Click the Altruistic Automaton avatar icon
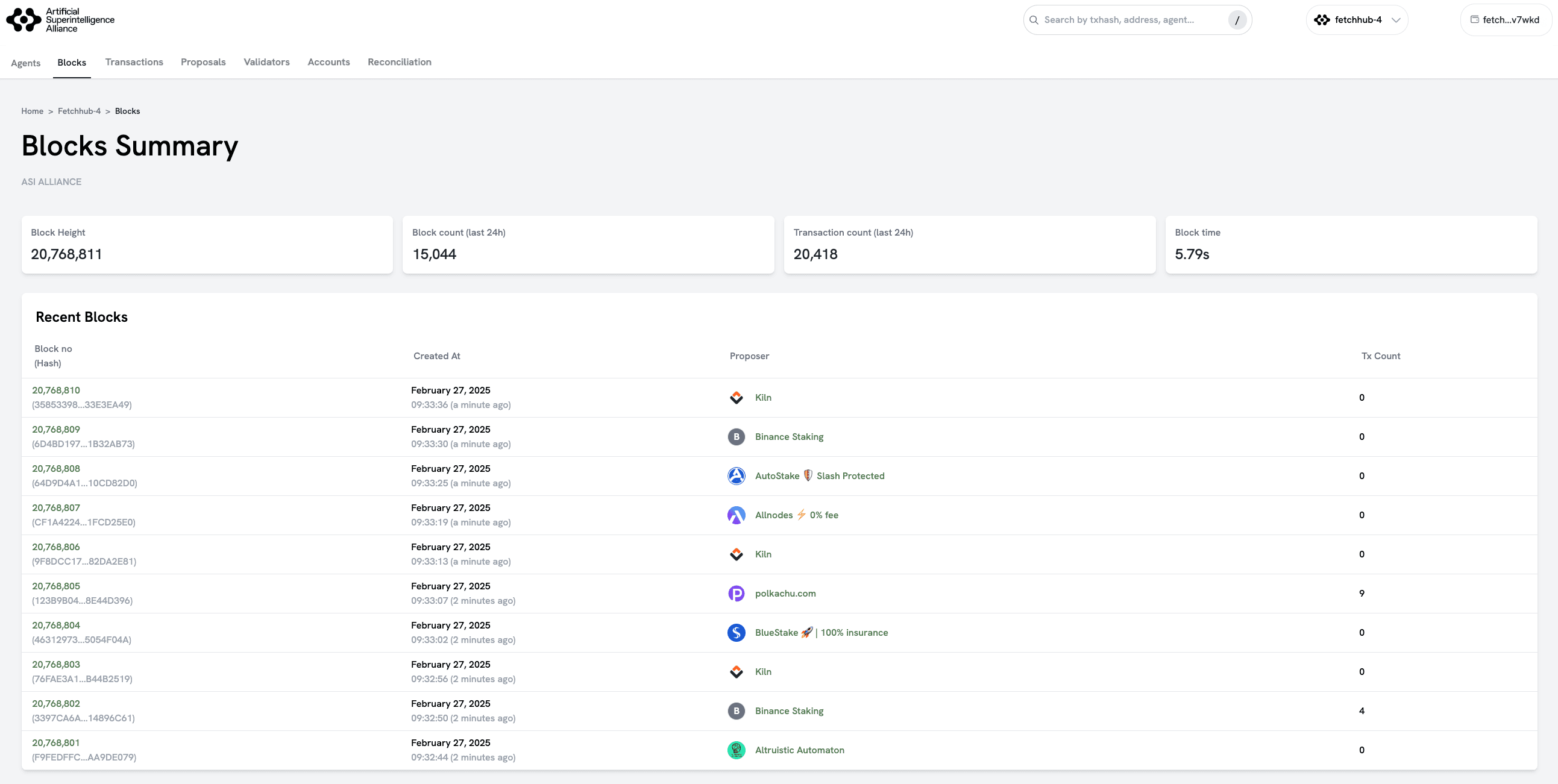The height and width of the screenshot is (784, 1558). click(x=736, y=750)
